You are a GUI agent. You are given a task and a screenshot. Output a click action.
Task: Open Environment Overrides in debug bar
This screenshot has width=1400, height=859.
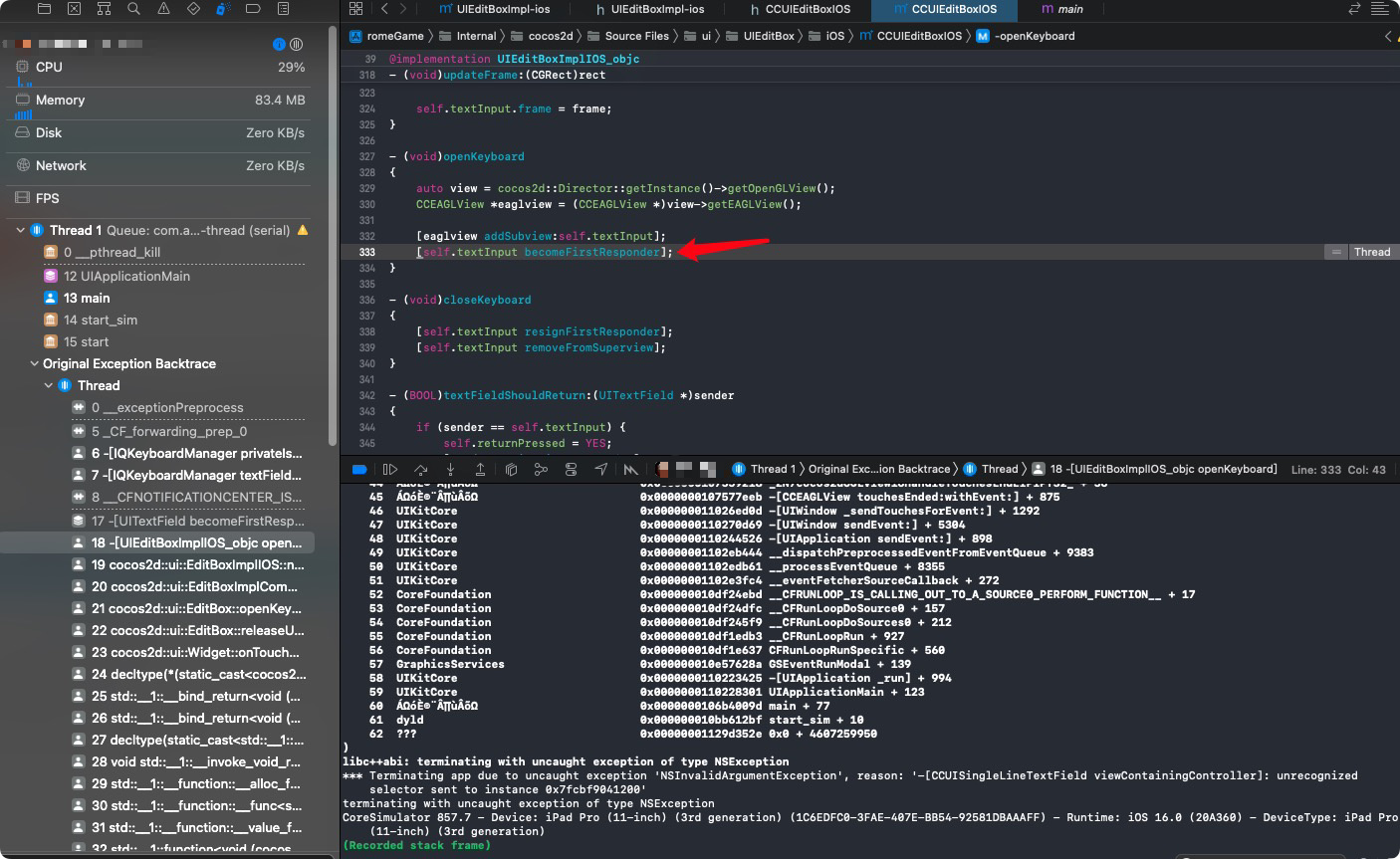point(571,469)
